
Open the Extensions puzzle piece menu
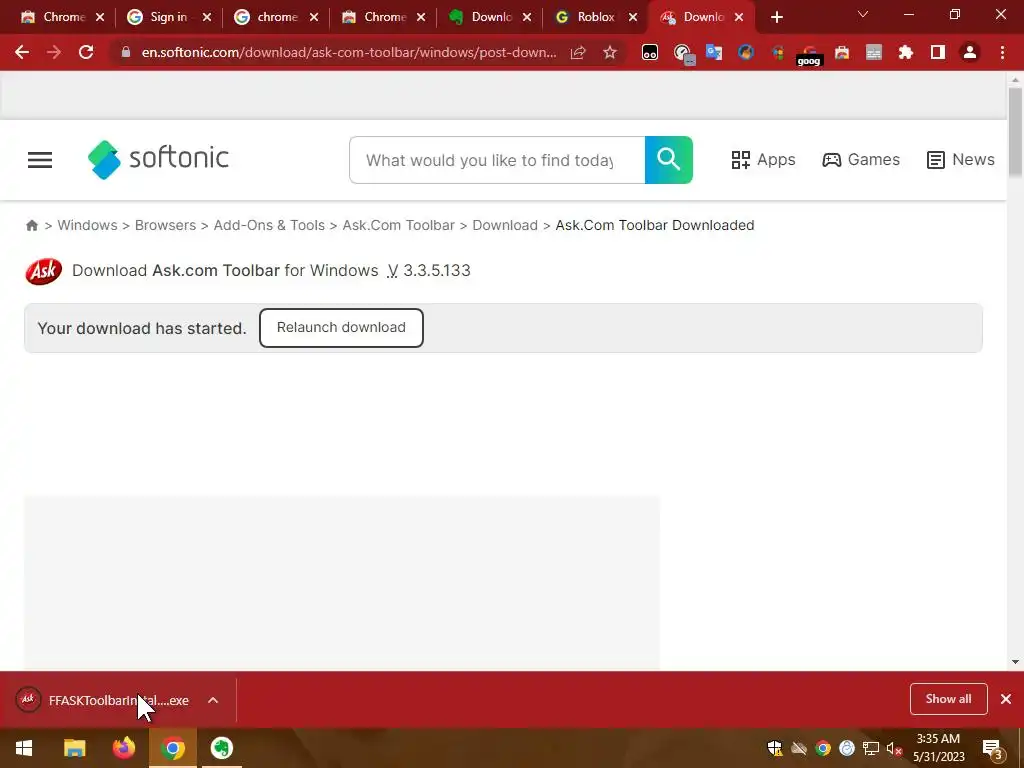[x=906, y=52]
